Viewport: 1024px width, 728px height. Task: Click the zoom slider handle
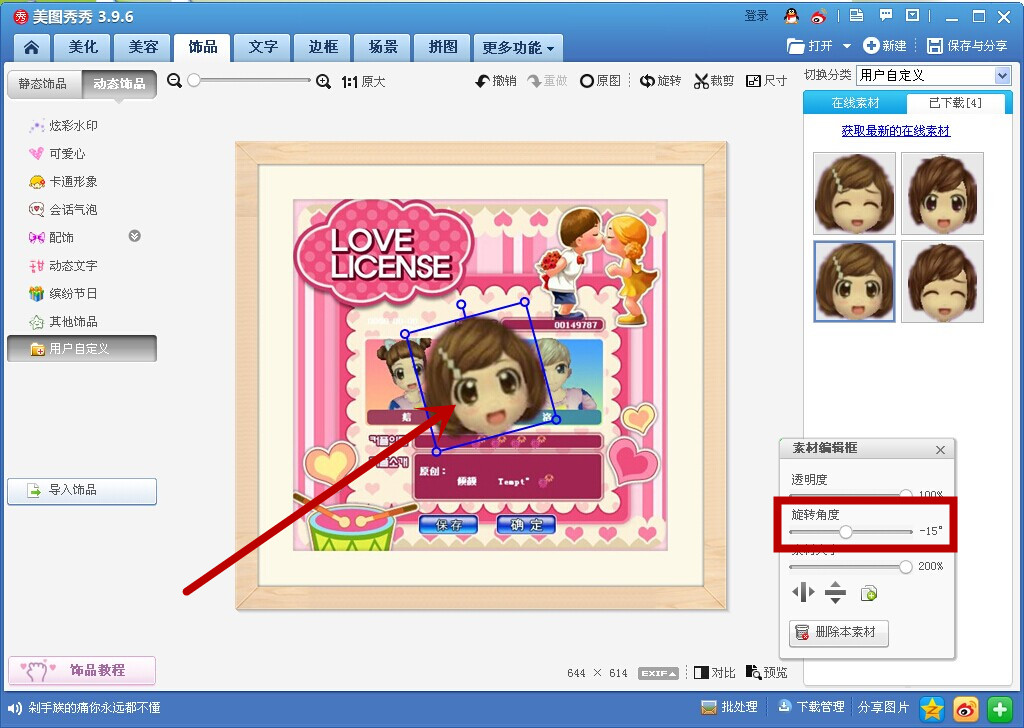click(x=194, y=80)
